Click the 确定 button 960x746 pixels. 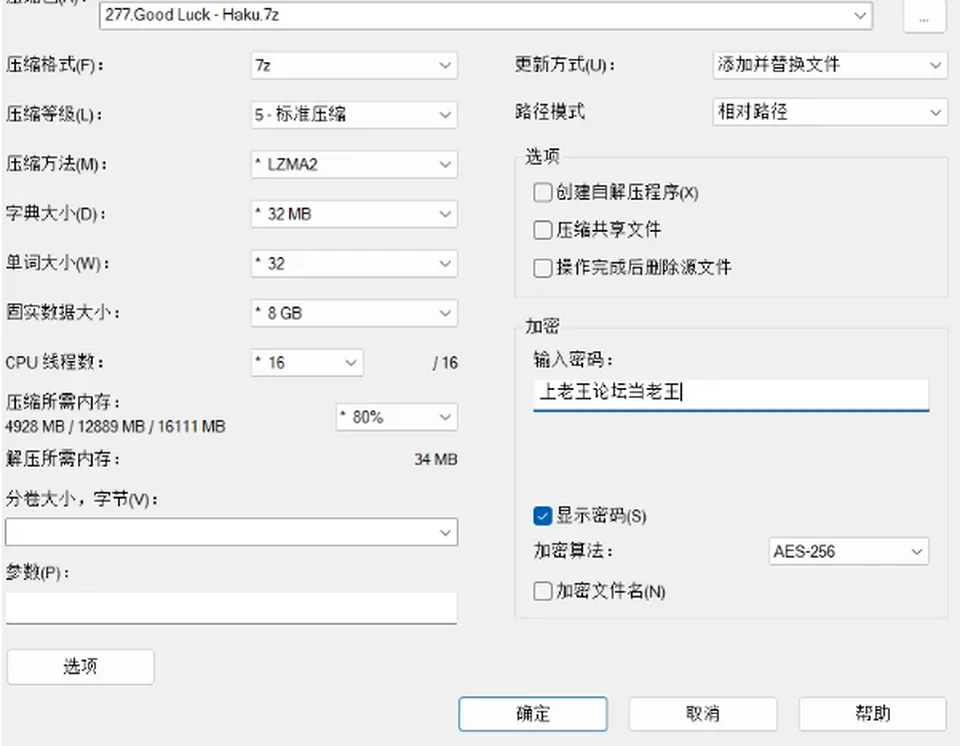click(533, 714)
